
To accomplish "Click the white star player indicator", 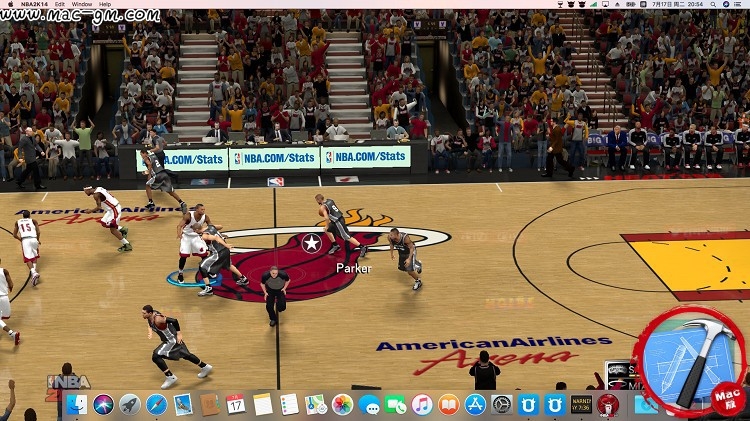I will pos(311,243).
